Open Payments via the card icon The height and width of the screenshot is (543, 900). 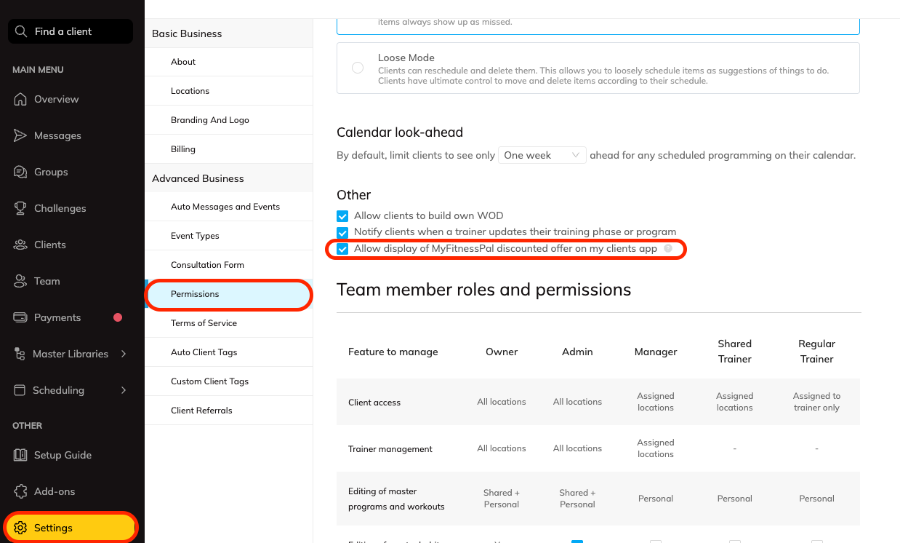click(20, 318)
